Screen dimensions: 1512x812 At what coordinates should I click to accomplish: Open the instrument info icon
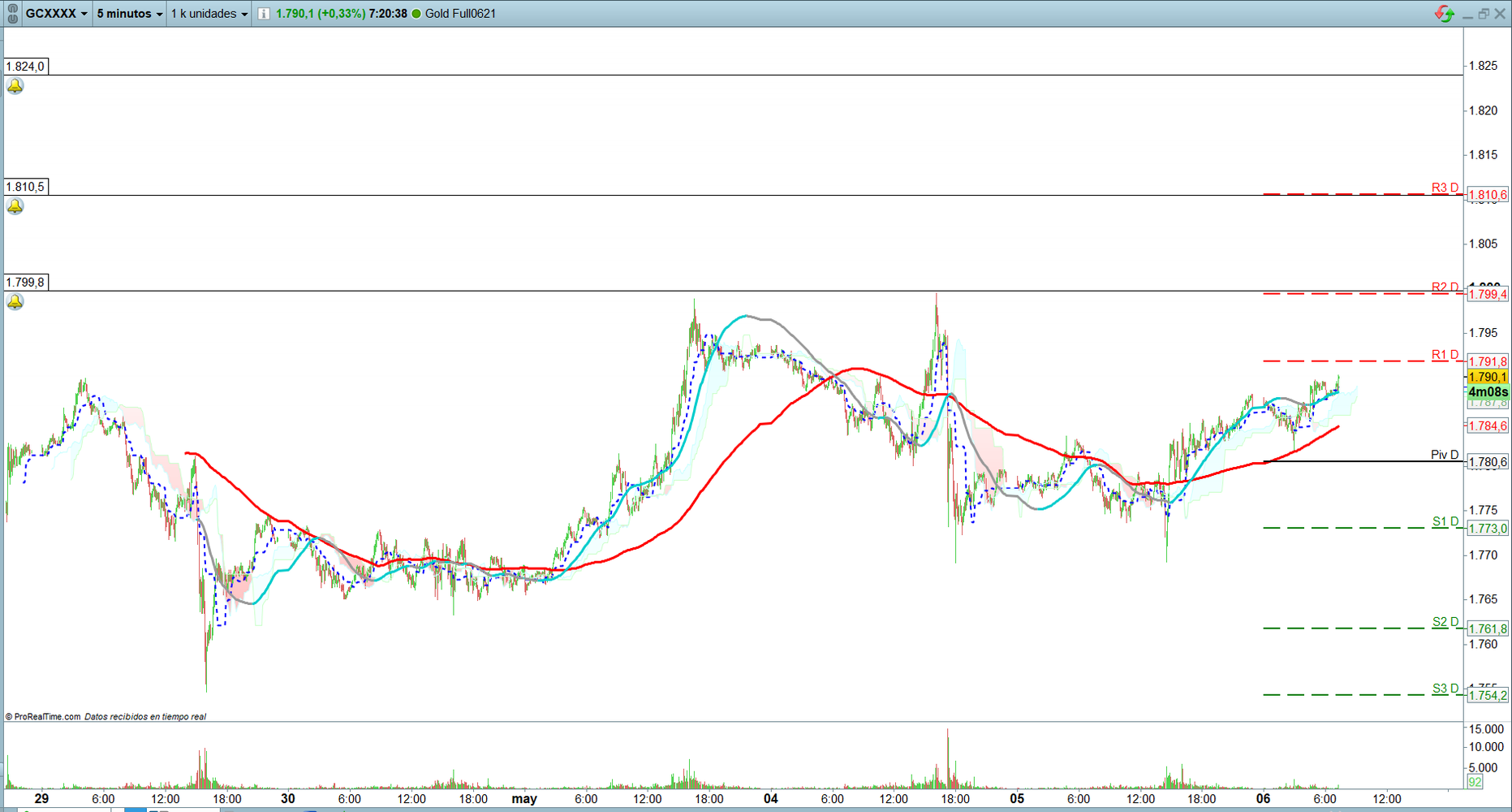(x=264, y=14)
